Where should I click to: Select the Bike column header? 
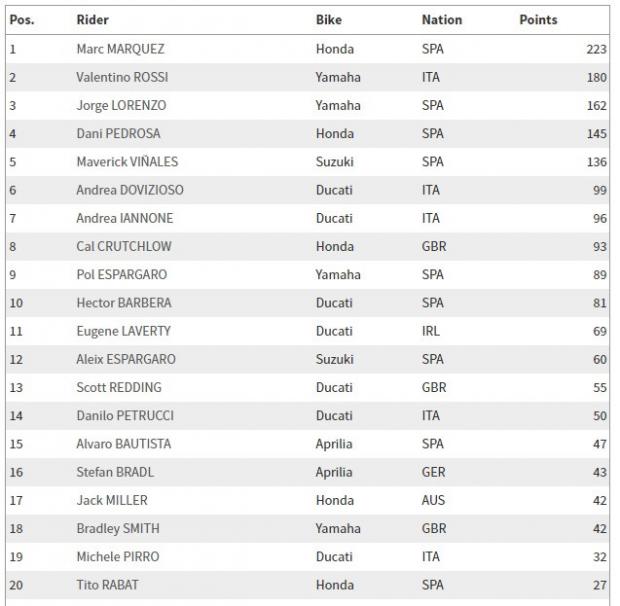[329, 20]
